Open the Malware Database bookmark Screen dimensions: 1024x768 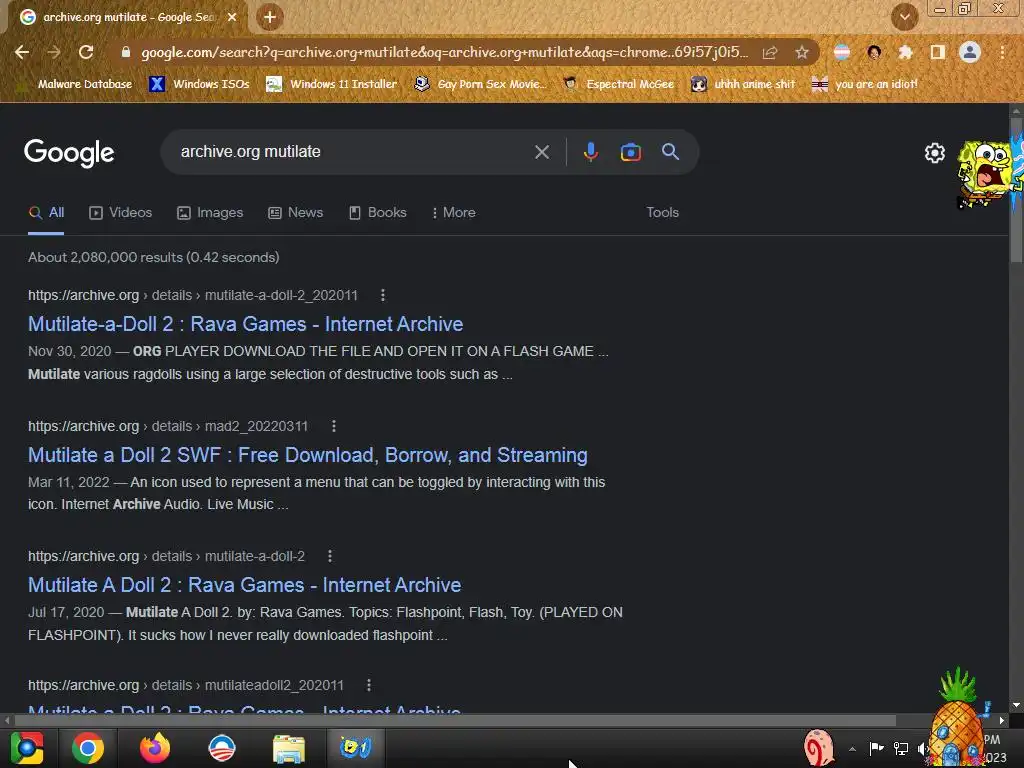pyautogui.click(x=76, y=84)
